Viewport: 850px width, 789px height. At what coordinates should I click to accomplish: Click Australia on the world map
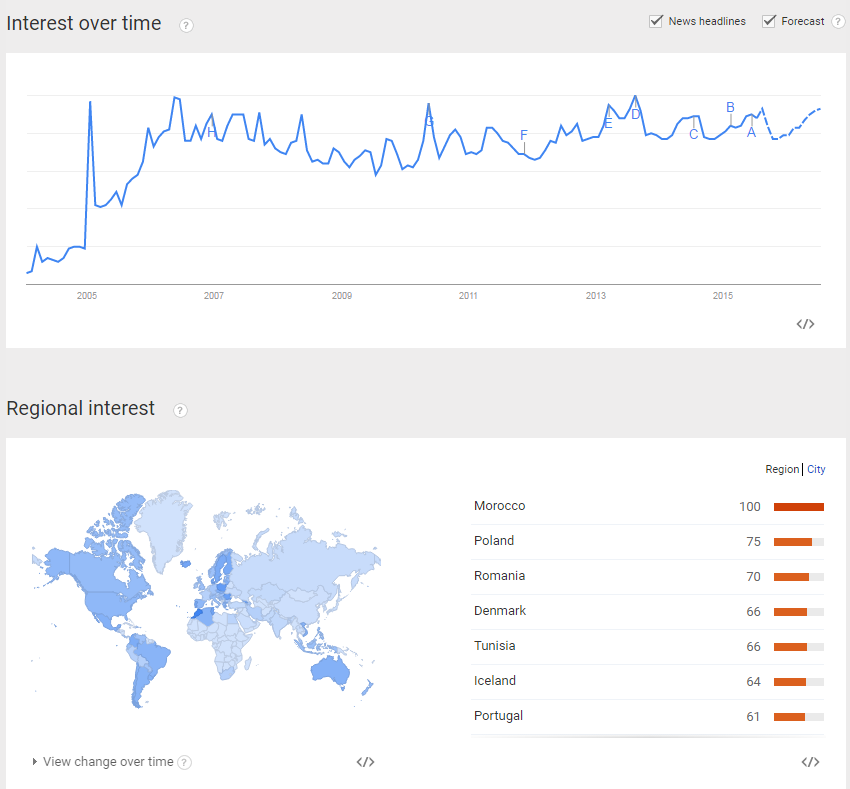tap(330, 670)
